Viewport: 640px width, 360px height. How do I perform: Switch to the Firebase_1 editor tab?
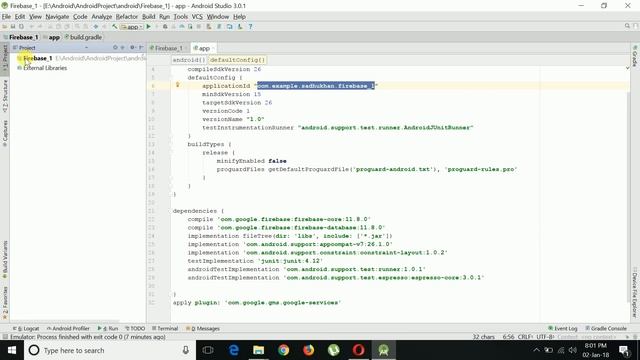point(167,48)
